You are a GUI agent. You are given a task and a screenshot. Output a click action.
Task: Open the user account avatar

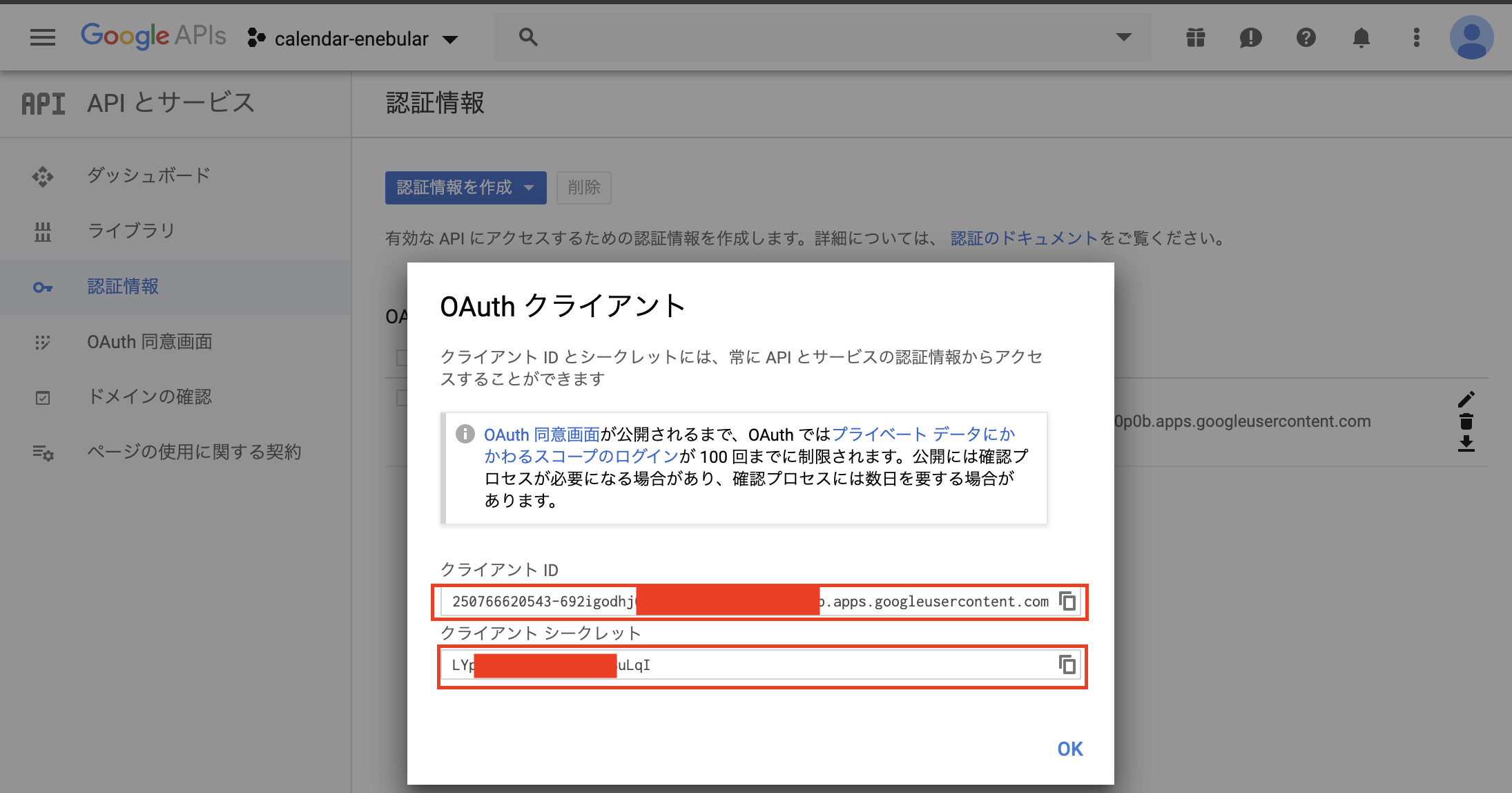(1471, 37)
